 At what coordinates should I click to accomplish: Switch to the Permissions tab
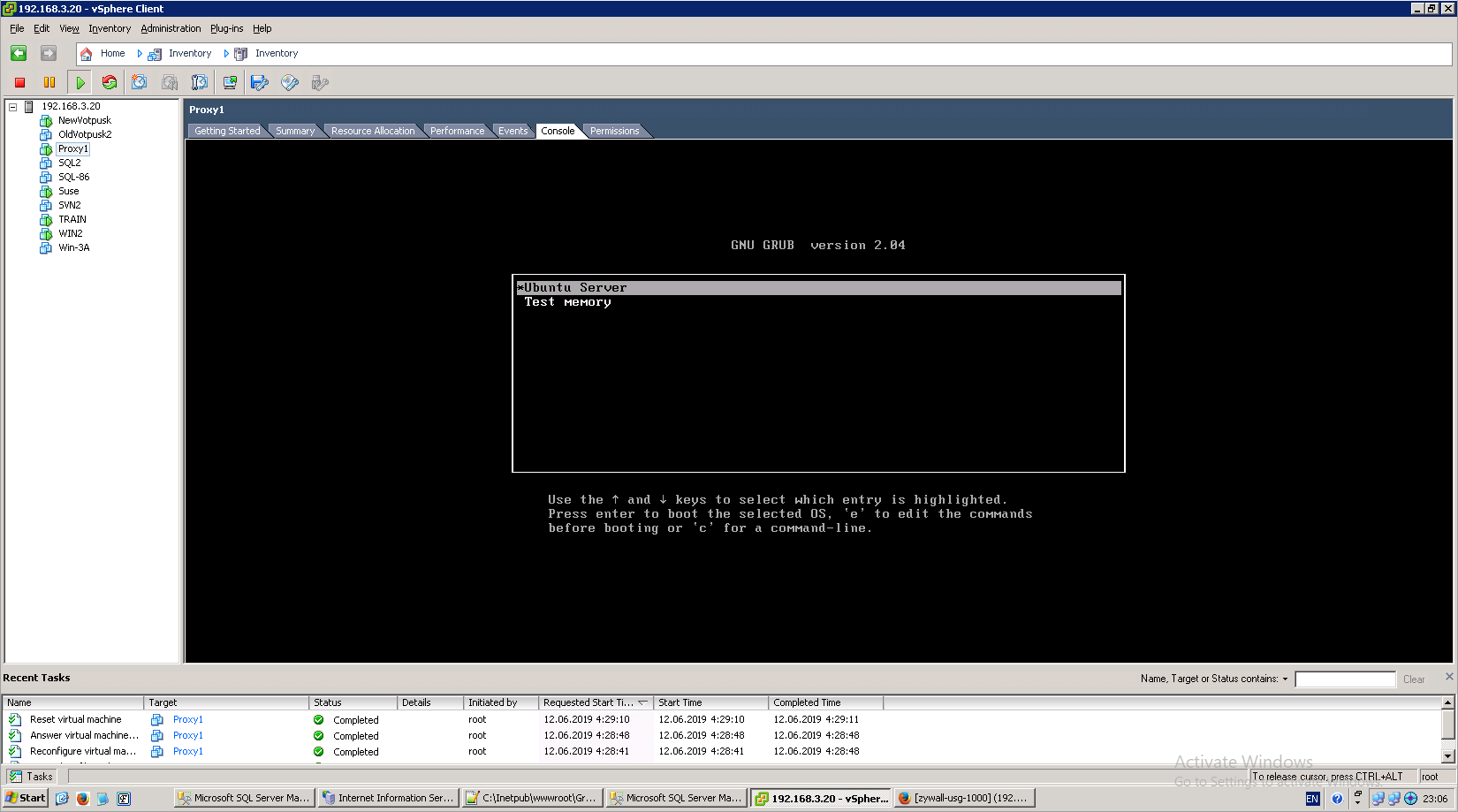[x=614, y=131]
